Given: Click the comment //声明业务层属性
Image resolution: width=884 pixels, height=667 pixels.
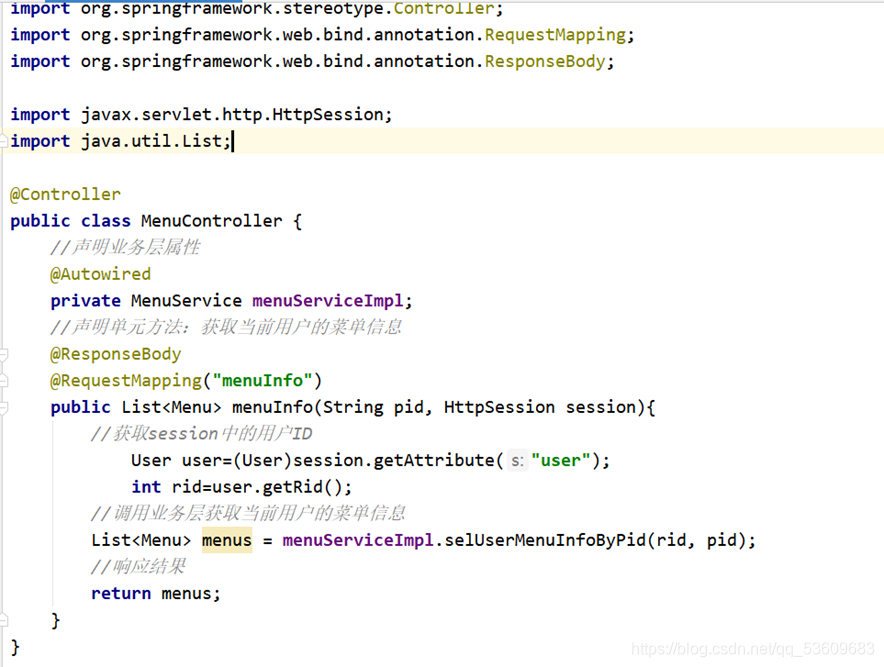Looking at the screenshot, I should tap(125, 248).
